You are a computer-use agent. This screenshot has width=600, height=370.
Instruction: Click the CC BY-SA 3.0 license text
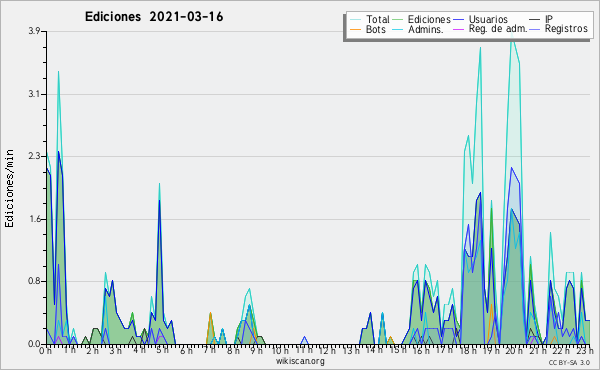pyautogui.click(x=569, y=362)
